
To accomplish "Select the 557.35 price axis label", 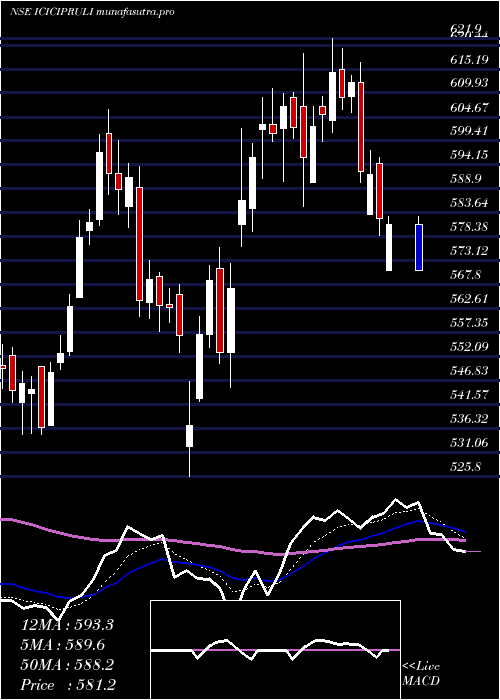I will pyautogui.click(x=469, y=323).
